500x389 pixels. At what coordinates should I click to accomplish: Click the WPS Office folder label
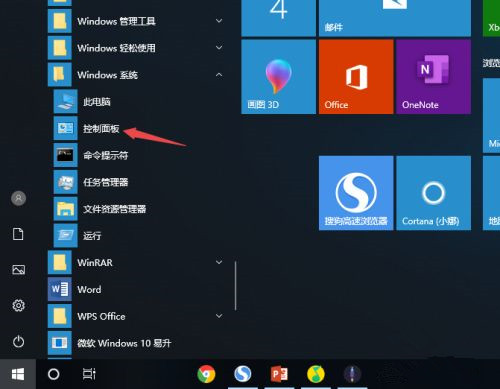[101, 316]
